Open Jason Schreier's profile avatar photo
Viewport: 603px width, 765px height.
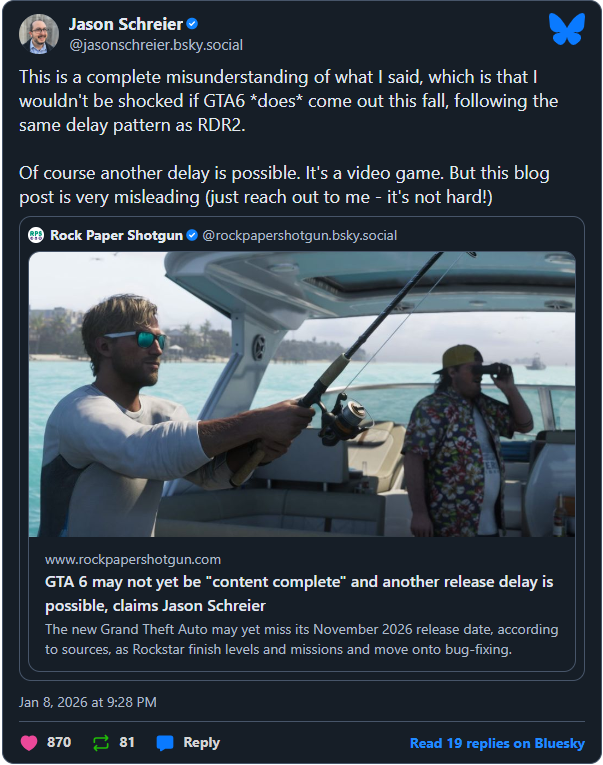39,34
